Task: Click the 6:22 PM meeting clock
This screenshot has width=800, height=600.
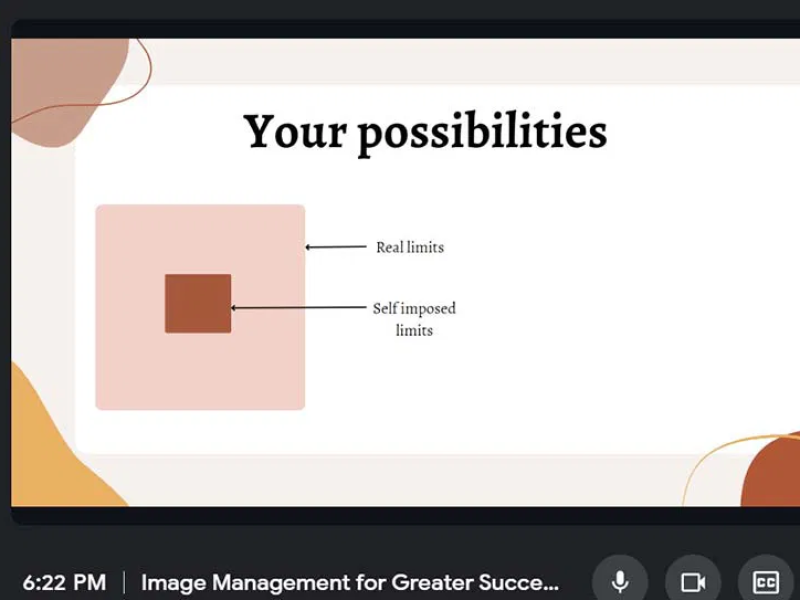Action: point(64,583)
